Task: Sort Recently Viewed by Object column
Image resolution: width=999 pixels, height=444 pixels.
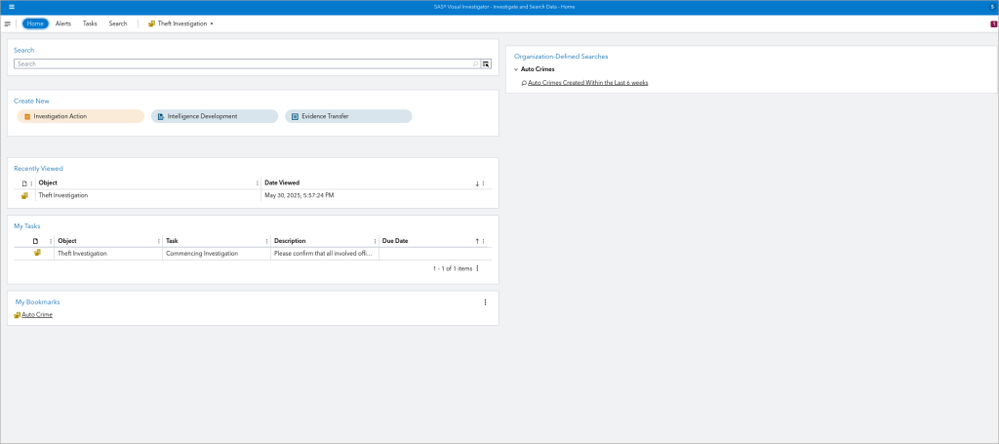Action: pos(48,183)
